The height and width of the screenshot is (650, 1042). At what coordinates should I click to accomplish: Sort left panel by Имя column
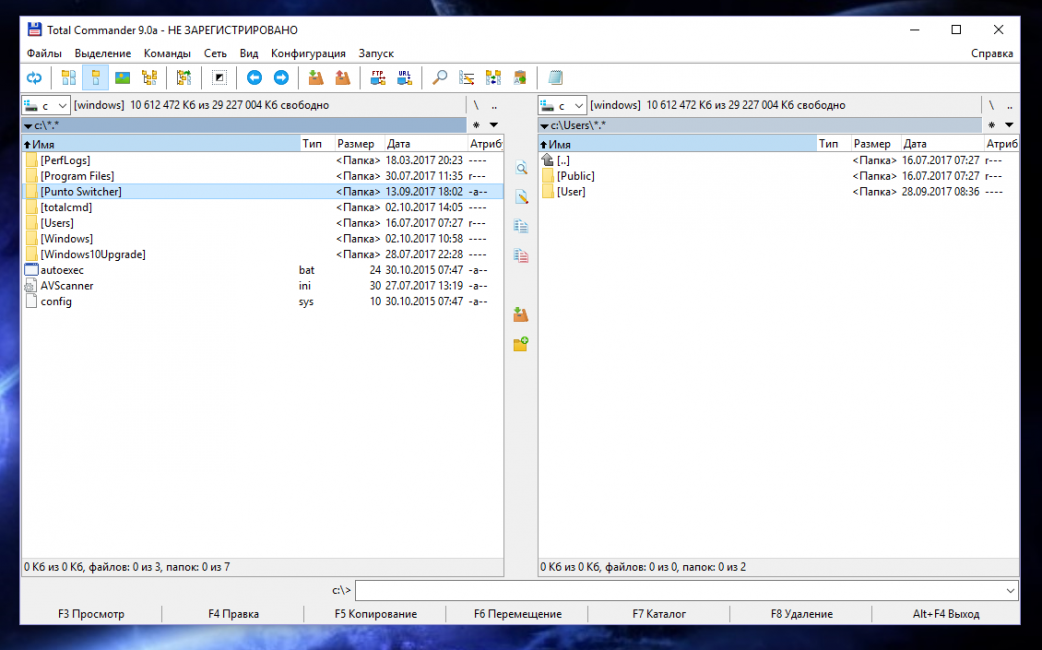coord(161,144)
